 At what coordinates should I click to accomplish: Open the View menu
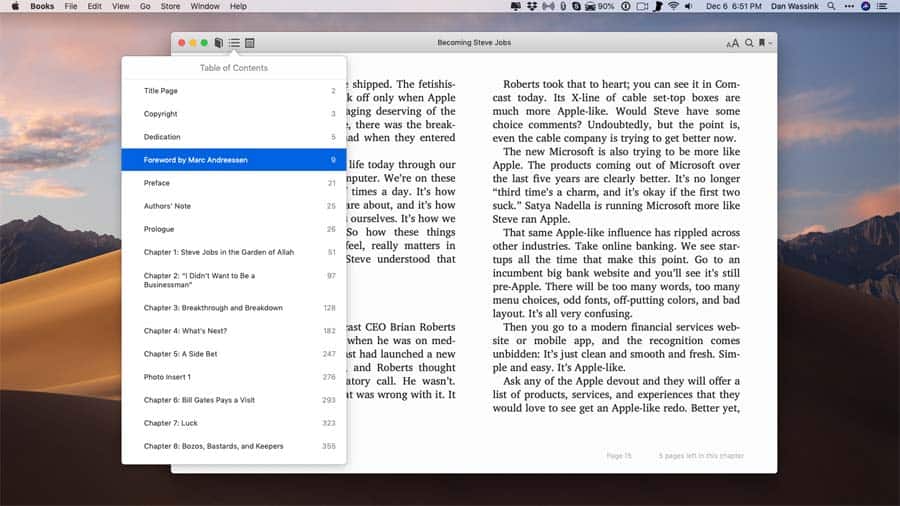[x=121, y=6]
